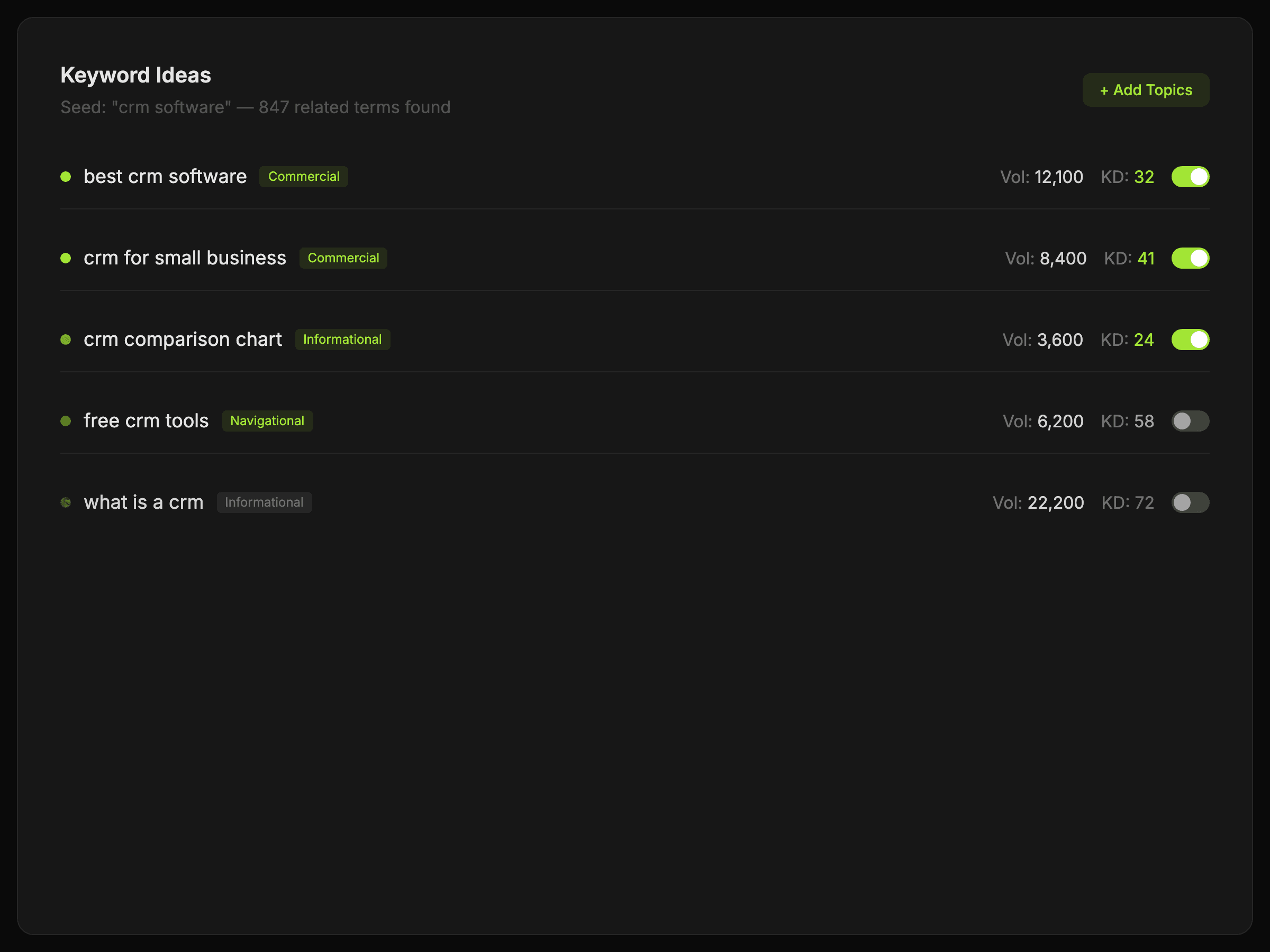
Task: Click status dot beside free crm tools
Action: coord(66,421)
